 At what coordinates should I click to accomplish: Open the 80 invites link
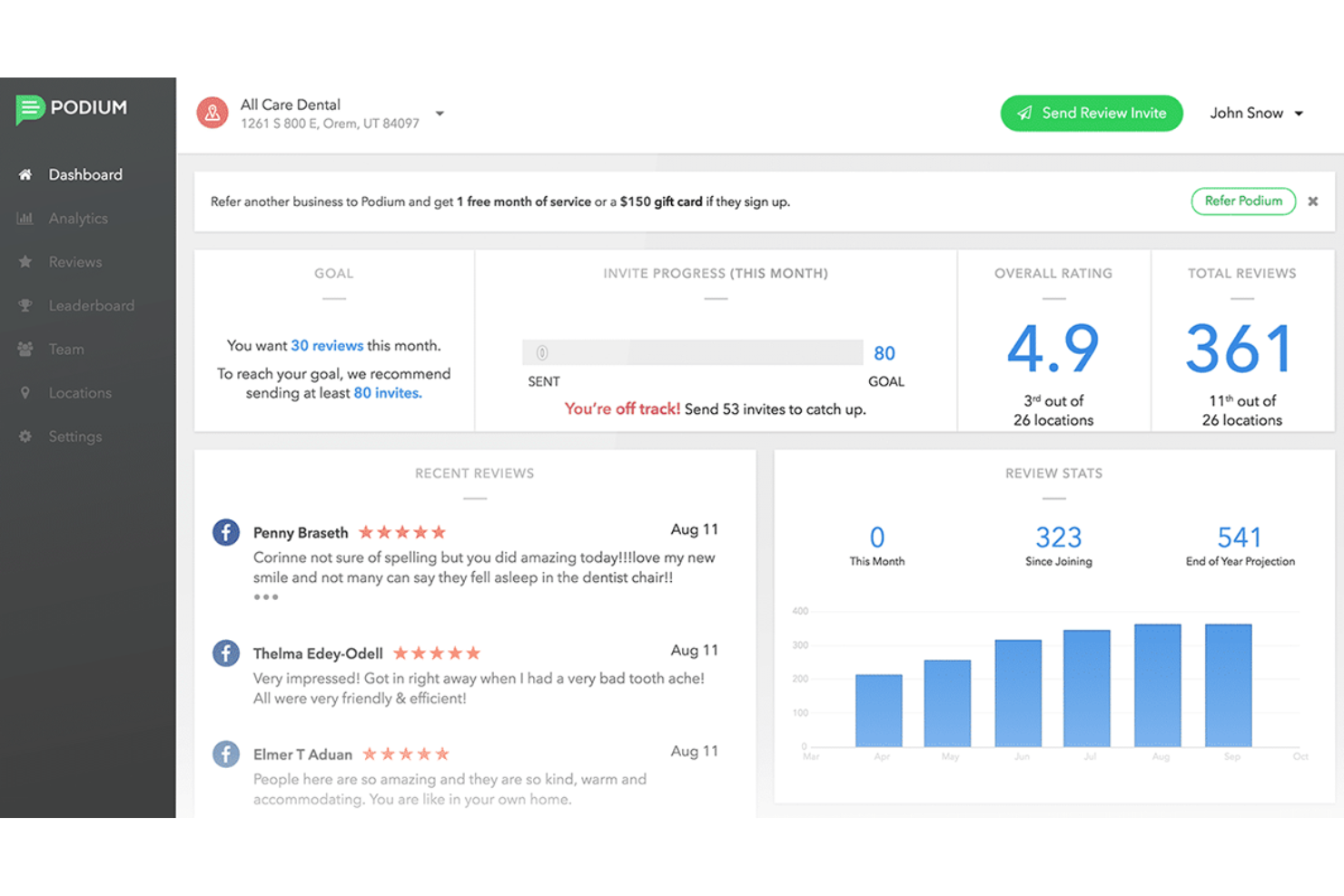[x=388, y=392]
